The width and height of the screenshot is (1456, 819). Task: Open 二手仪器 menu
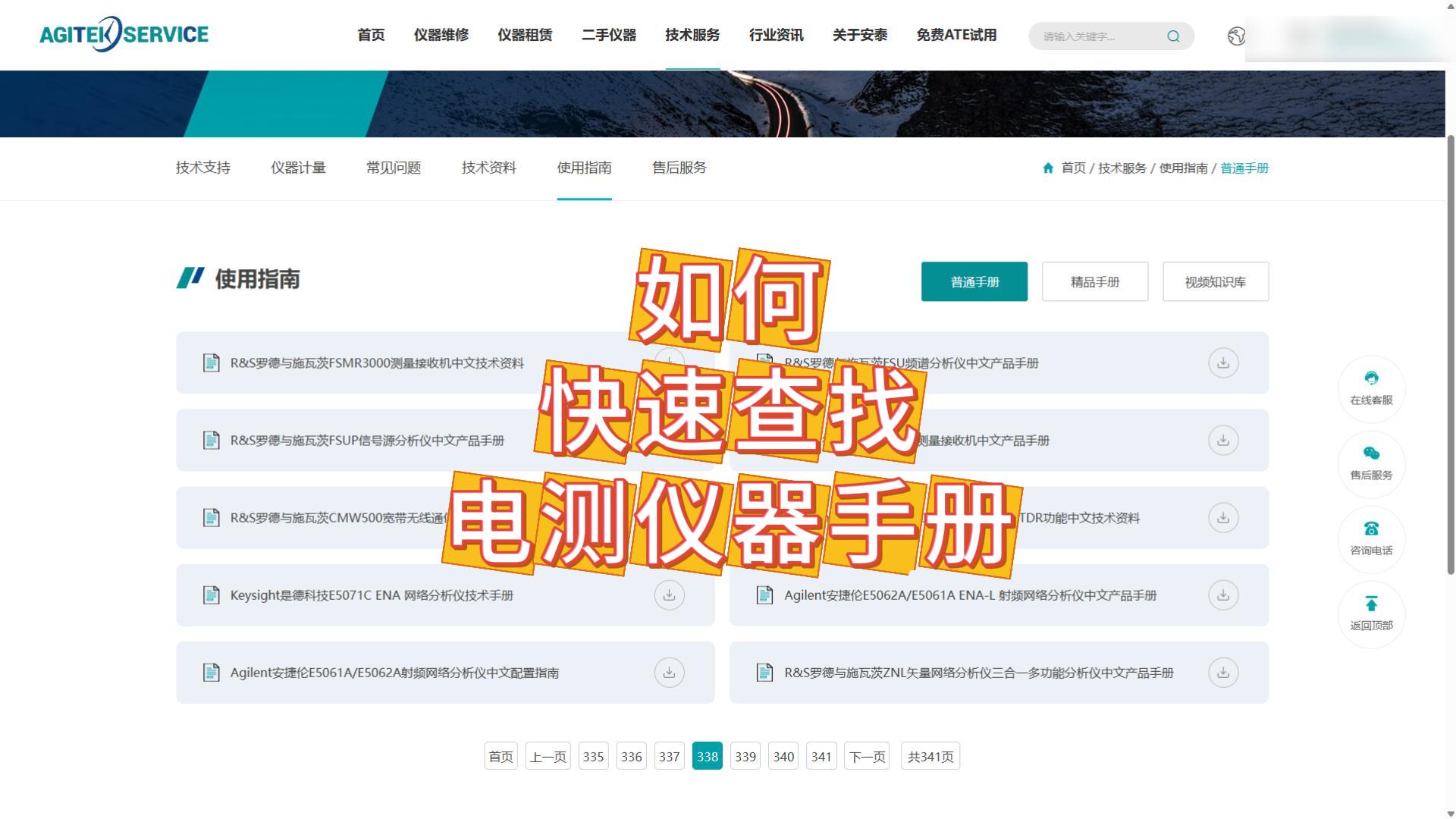coord(609,35)
